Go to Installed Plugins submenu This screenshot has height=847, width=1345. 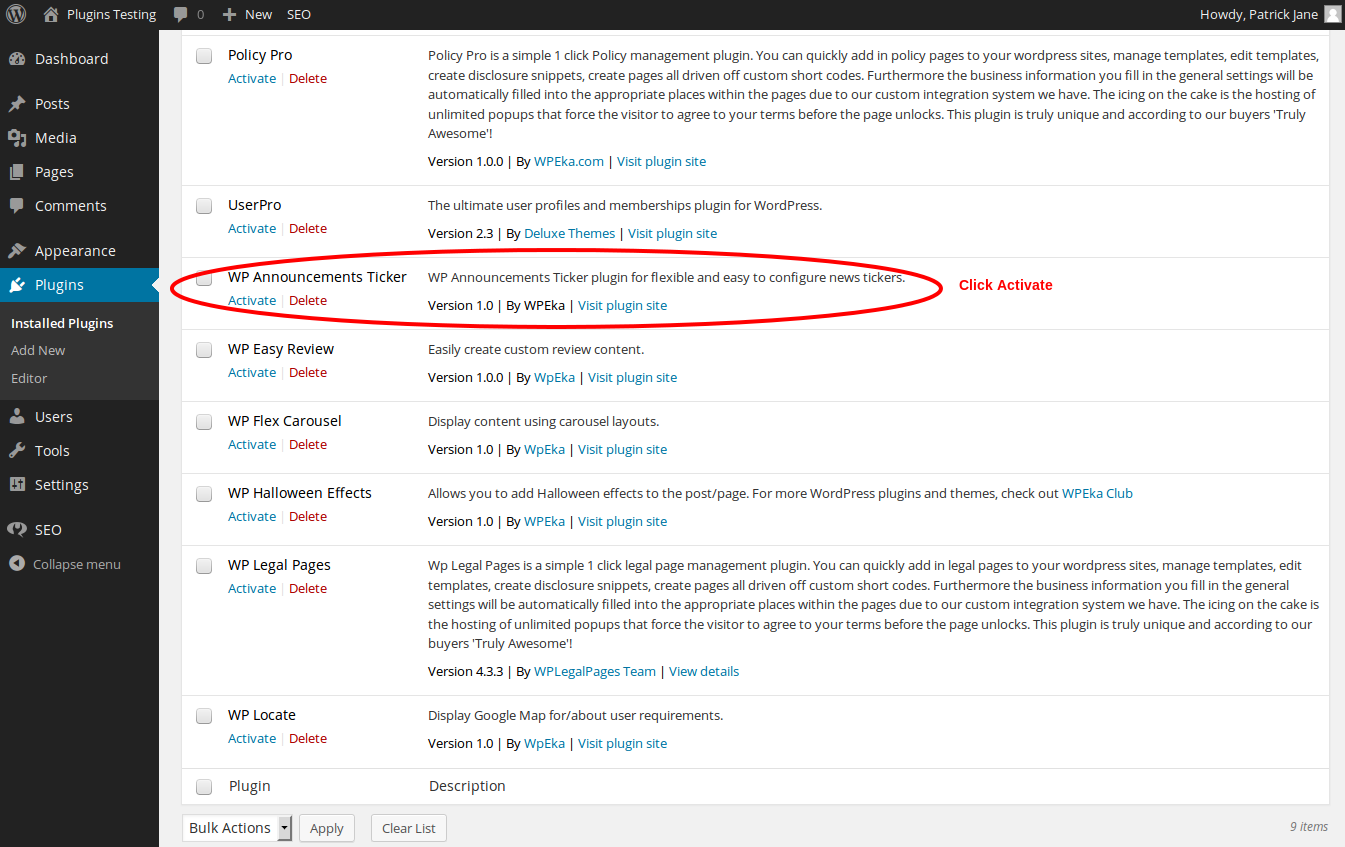click(62, 323)
